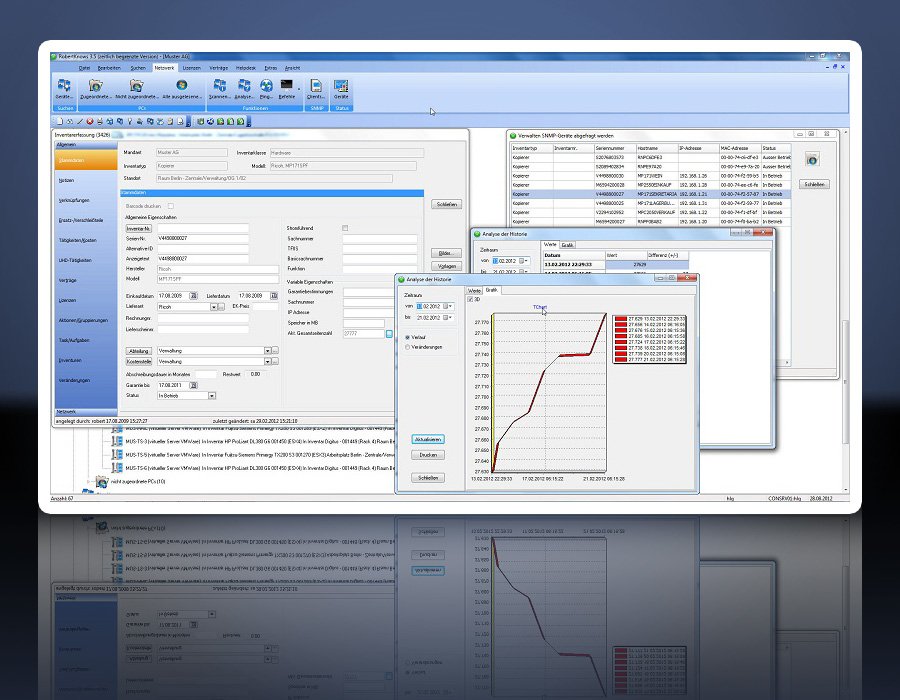Click the history icon beside Akt. Gesamtseitenzahl
The width and height of the screenshot is (900, 700).
(389, 333)
